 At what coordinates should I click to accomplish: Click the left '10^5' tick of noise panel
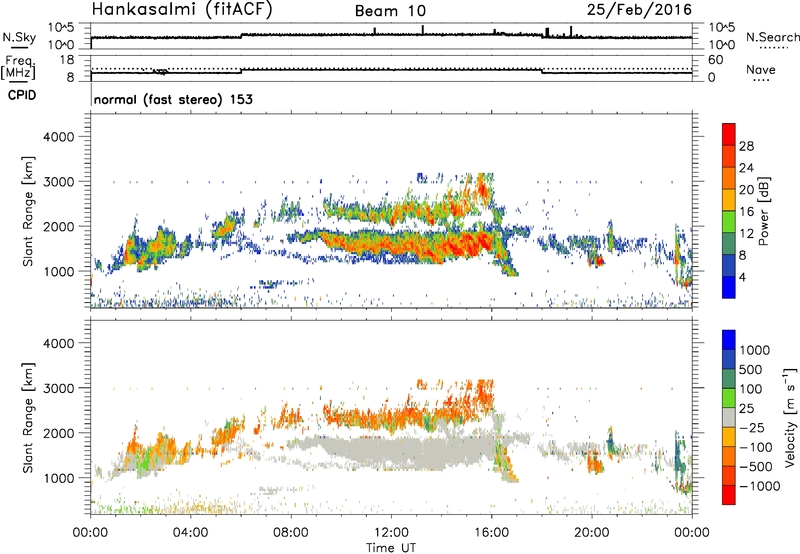click(x=61, y=28)
